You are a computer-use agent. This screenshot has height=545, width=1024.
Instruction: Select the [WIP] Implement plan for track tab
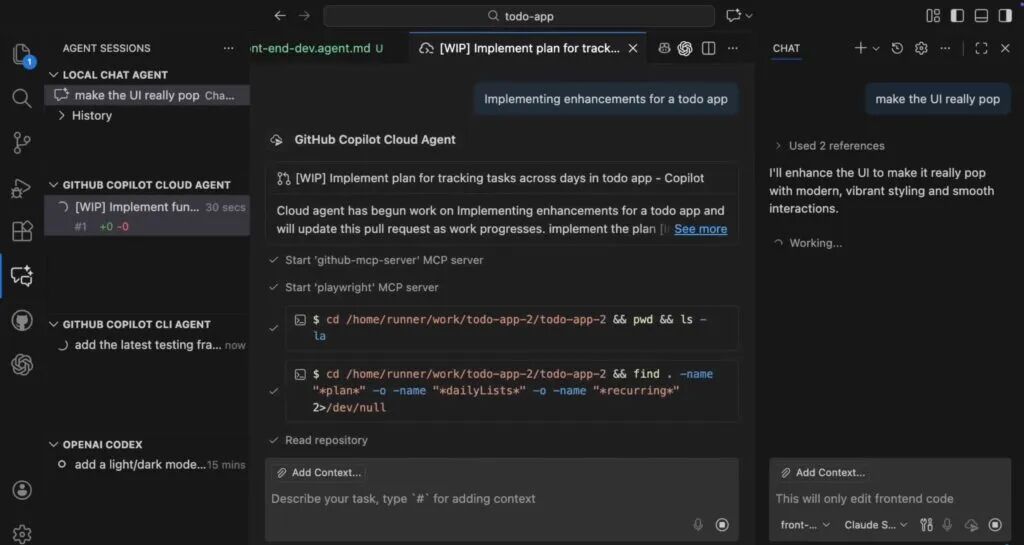pos(528,48)
